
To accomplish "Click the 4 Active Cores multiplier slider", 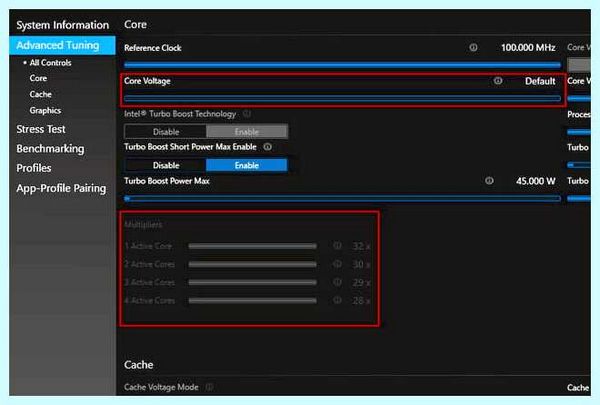I will (x=253, y=300).
